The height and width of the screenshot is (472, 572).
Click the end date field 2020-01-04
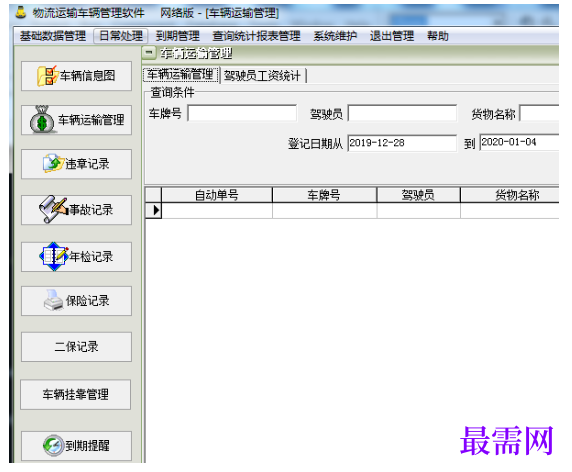tap(519, 142)
